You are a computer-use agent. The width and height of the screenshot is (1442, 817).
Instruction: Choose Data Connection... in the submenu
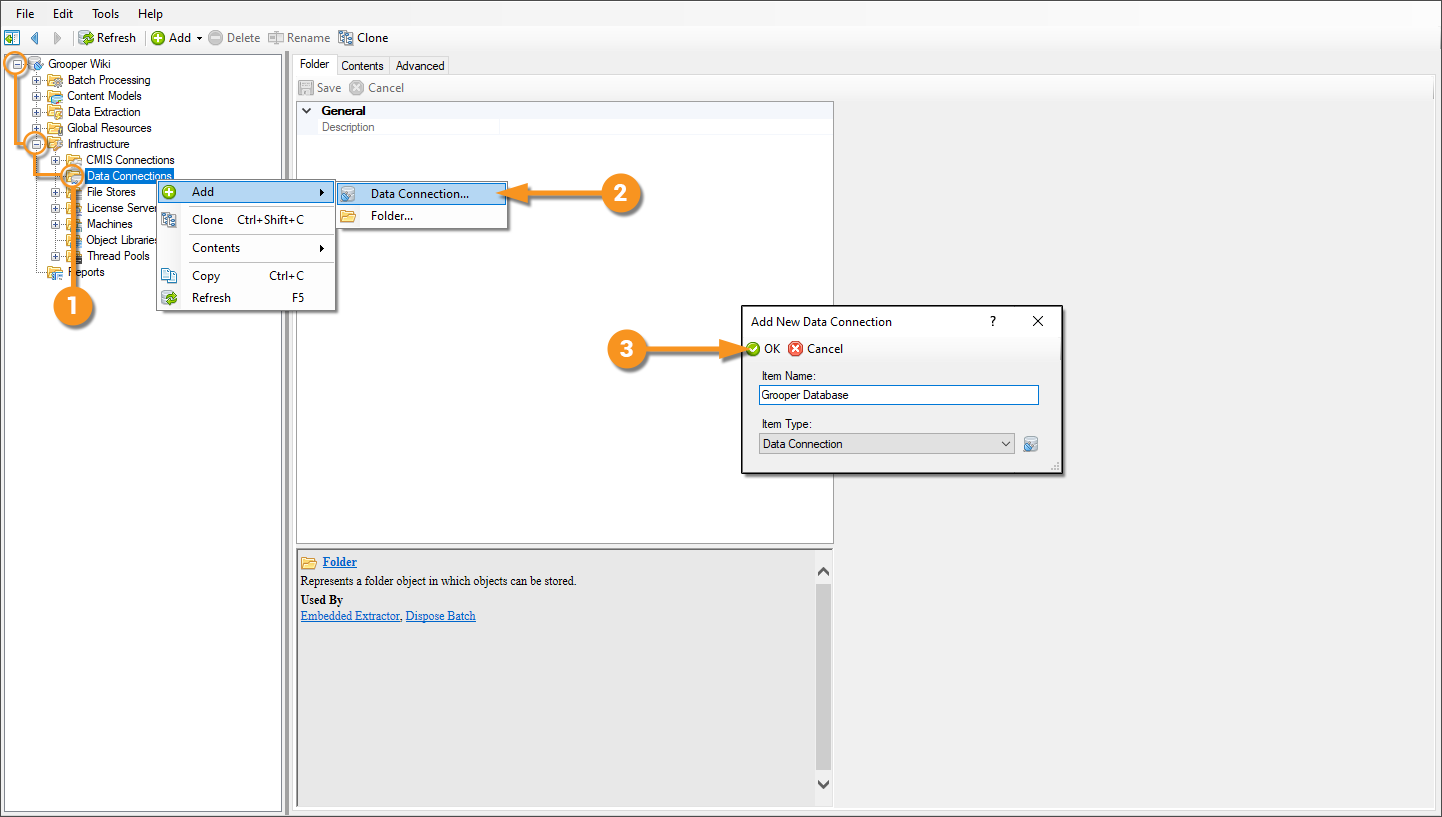click(x=422, y=194)
